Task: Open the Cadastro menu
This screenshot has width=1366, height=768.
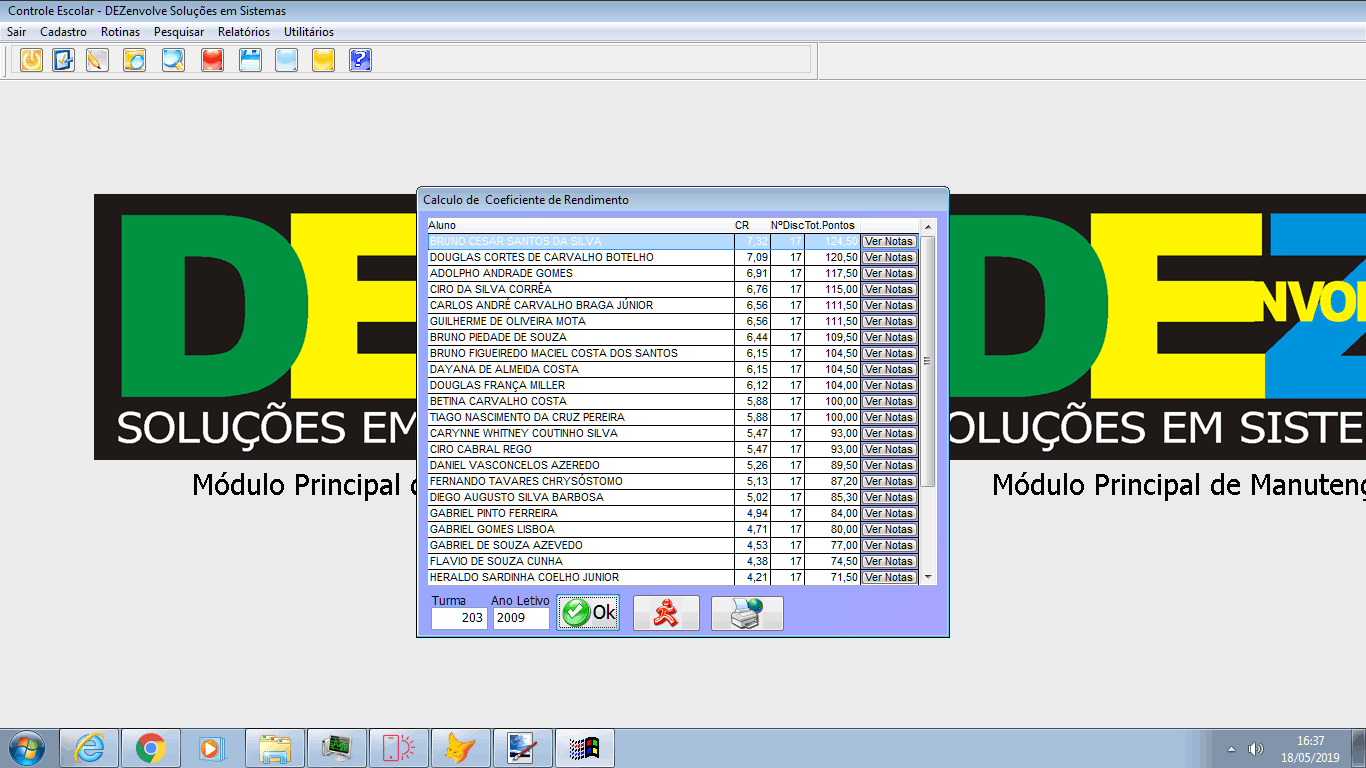Action: click(x=63, y=32)
